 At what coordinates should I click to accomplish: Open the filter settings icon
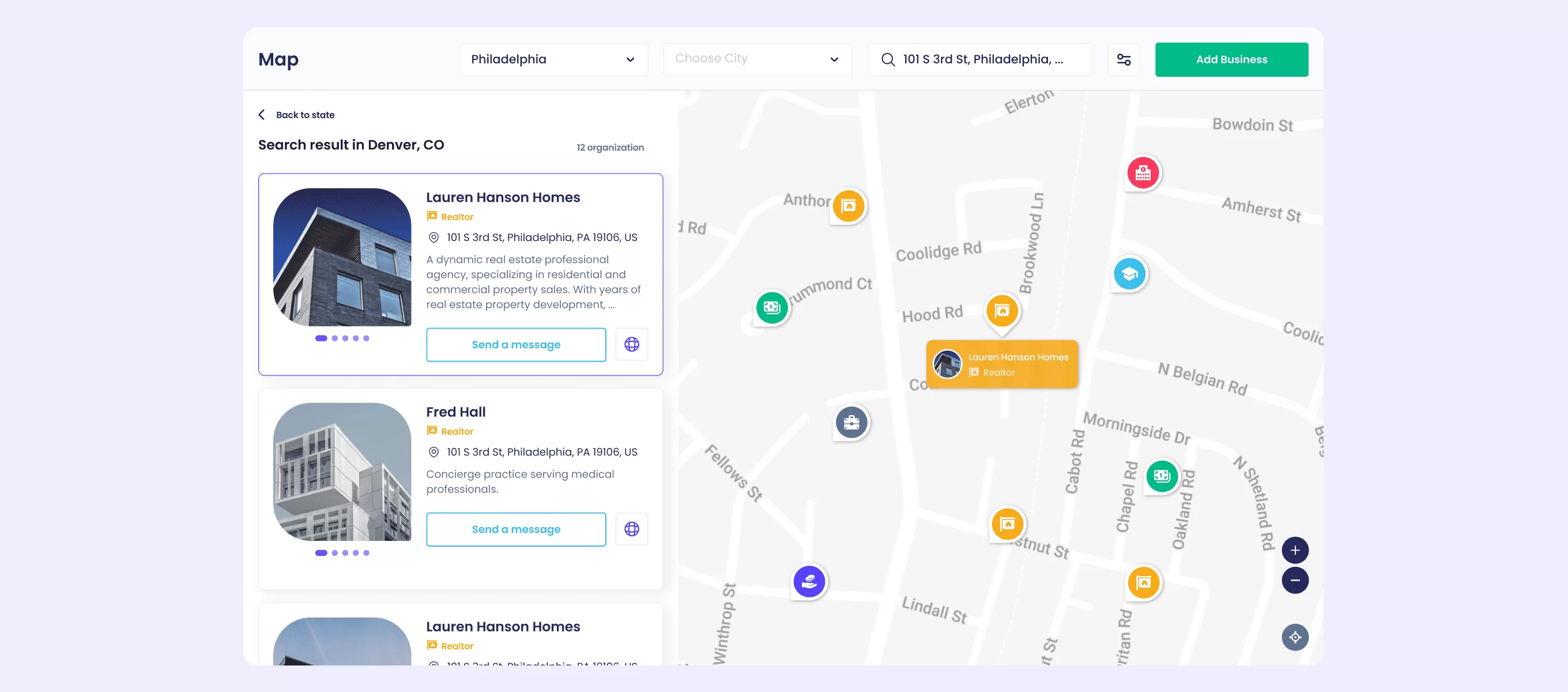pyautogui.click(x=1124, y=60)
